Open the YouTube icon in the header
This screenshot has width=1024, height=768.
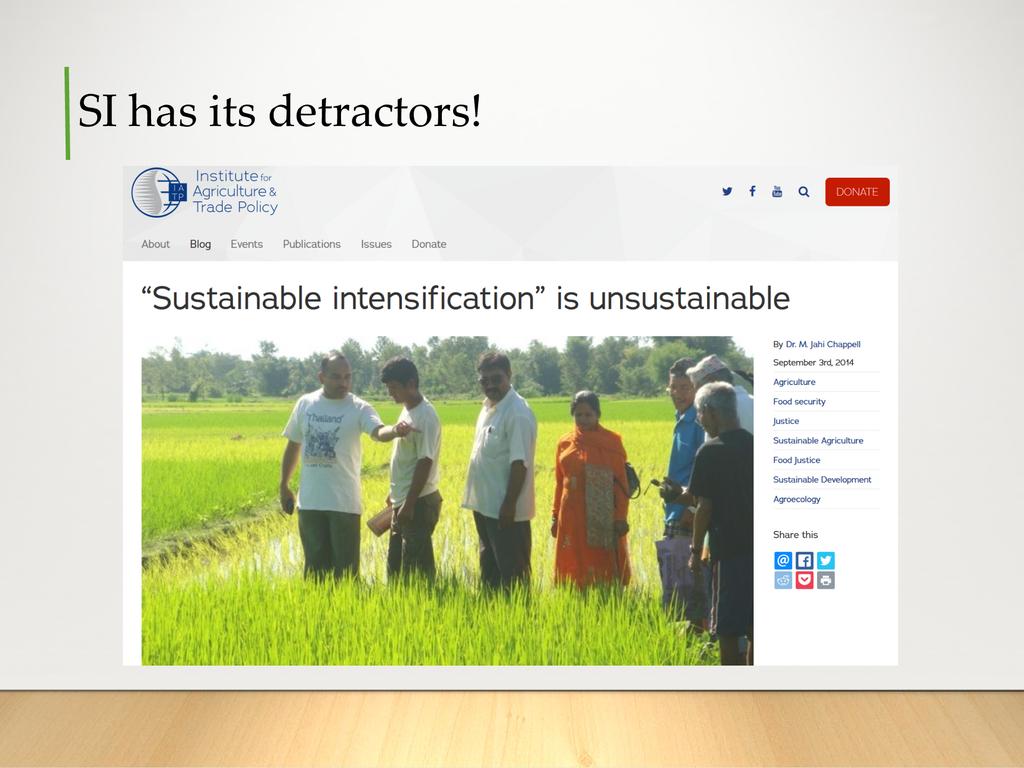[x=777, y=192]
